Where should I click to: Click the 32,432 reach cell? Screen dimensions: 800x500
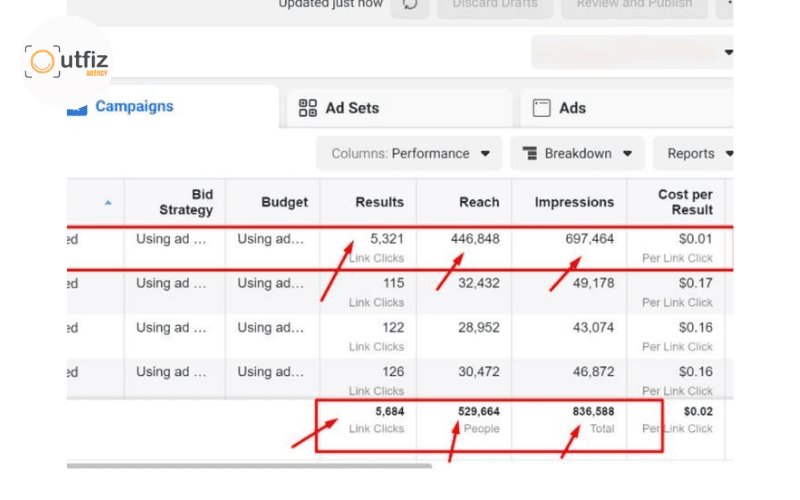pyautogui.click(x=479, y=283)
